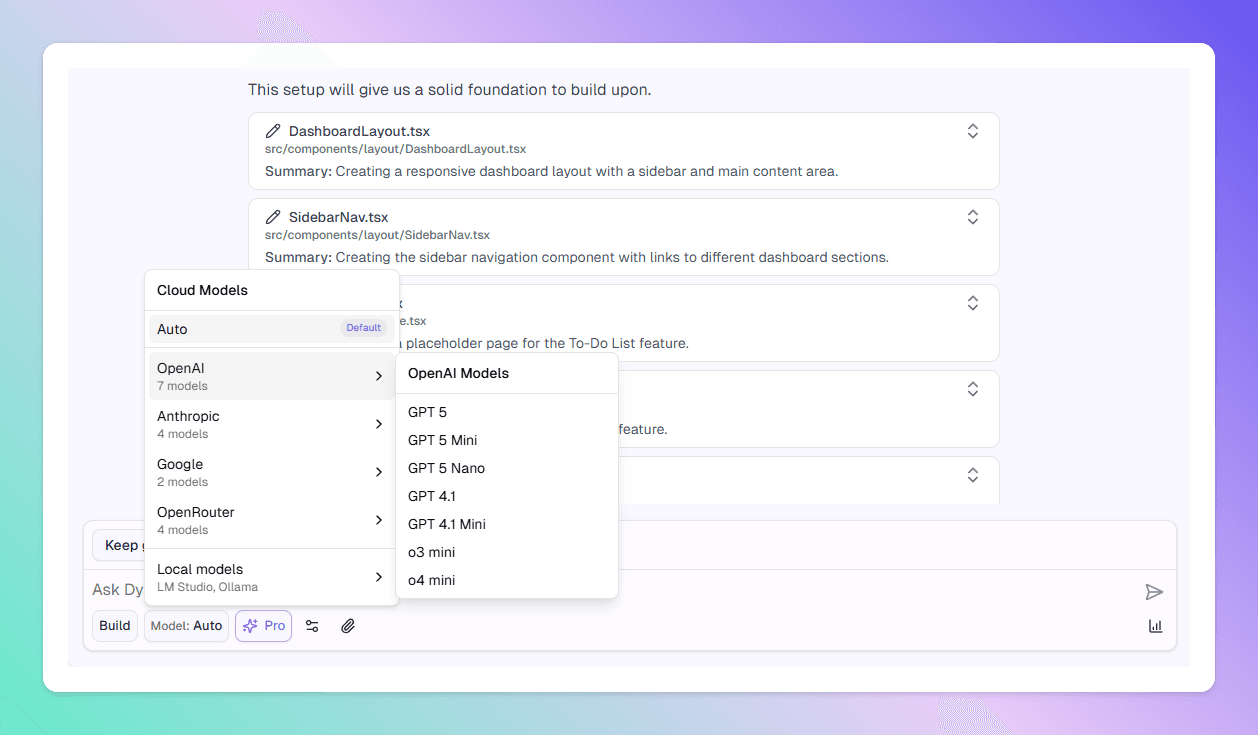Screen dimensions: 1258x735
Task: Pick the o4 mini model
Action: point(432,580)
